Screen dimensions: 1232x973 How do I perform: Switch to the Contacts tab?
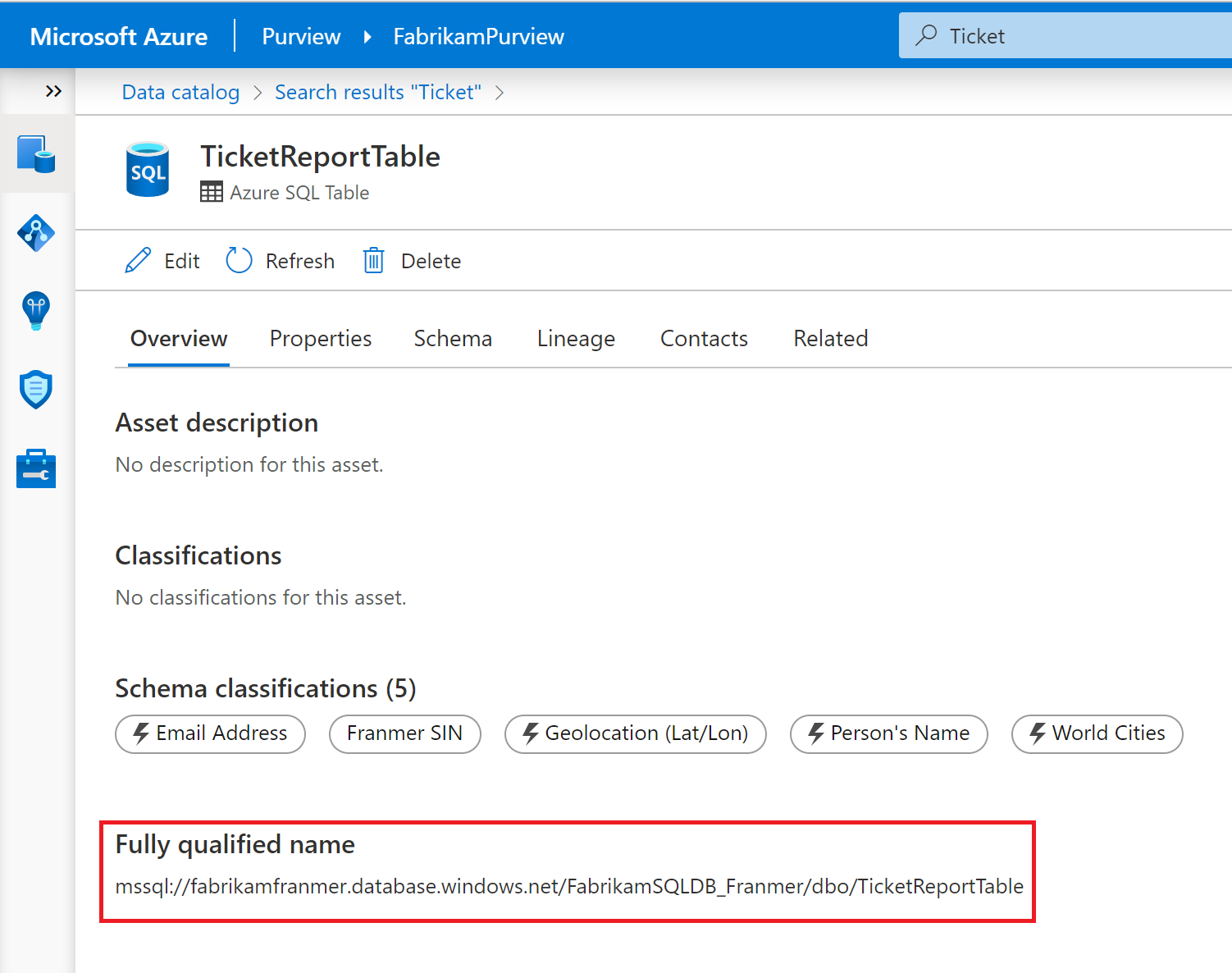pyautogui.click(x=704, y=338)
